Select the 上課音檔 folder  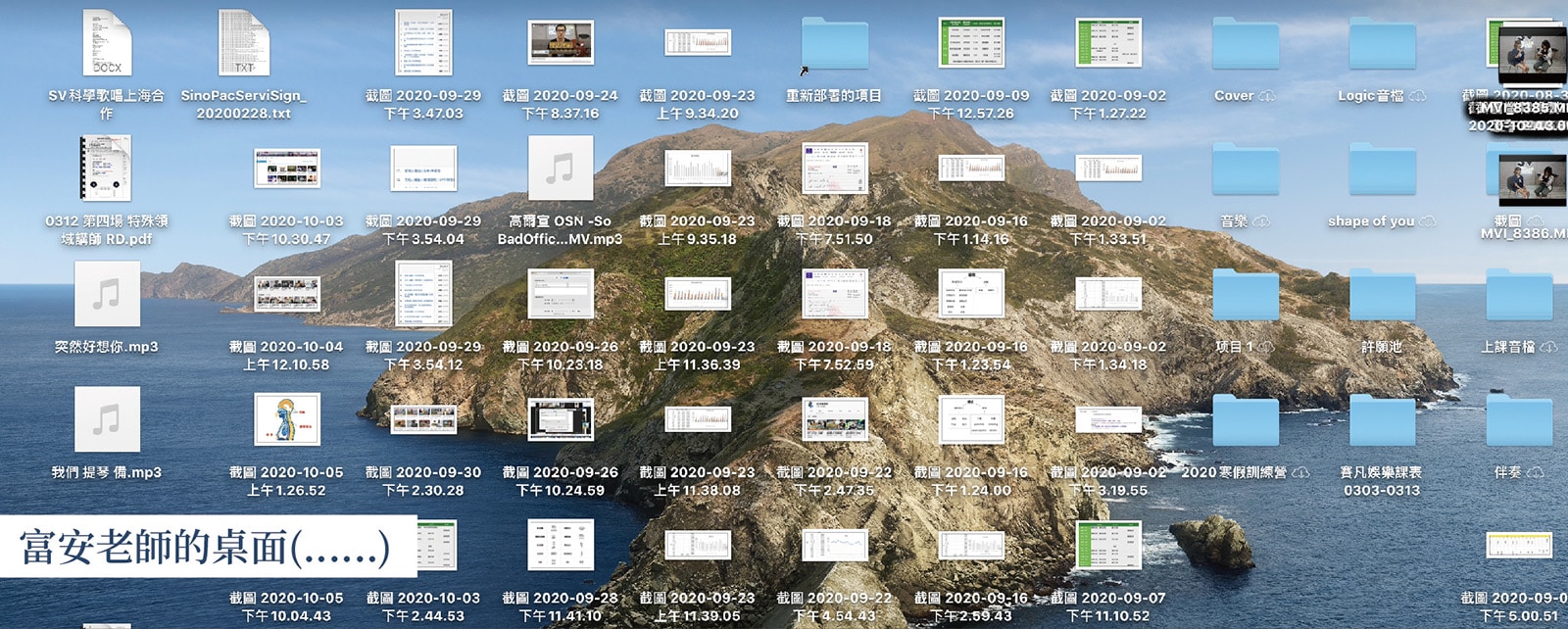[1519, 294]
